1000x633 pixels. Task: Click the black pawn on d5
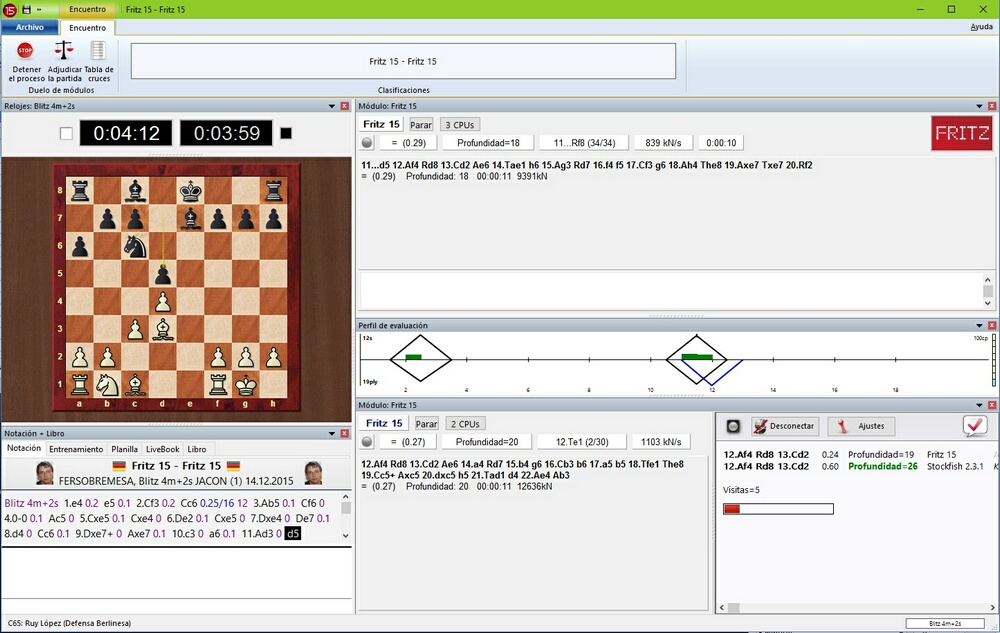point(163,273)
